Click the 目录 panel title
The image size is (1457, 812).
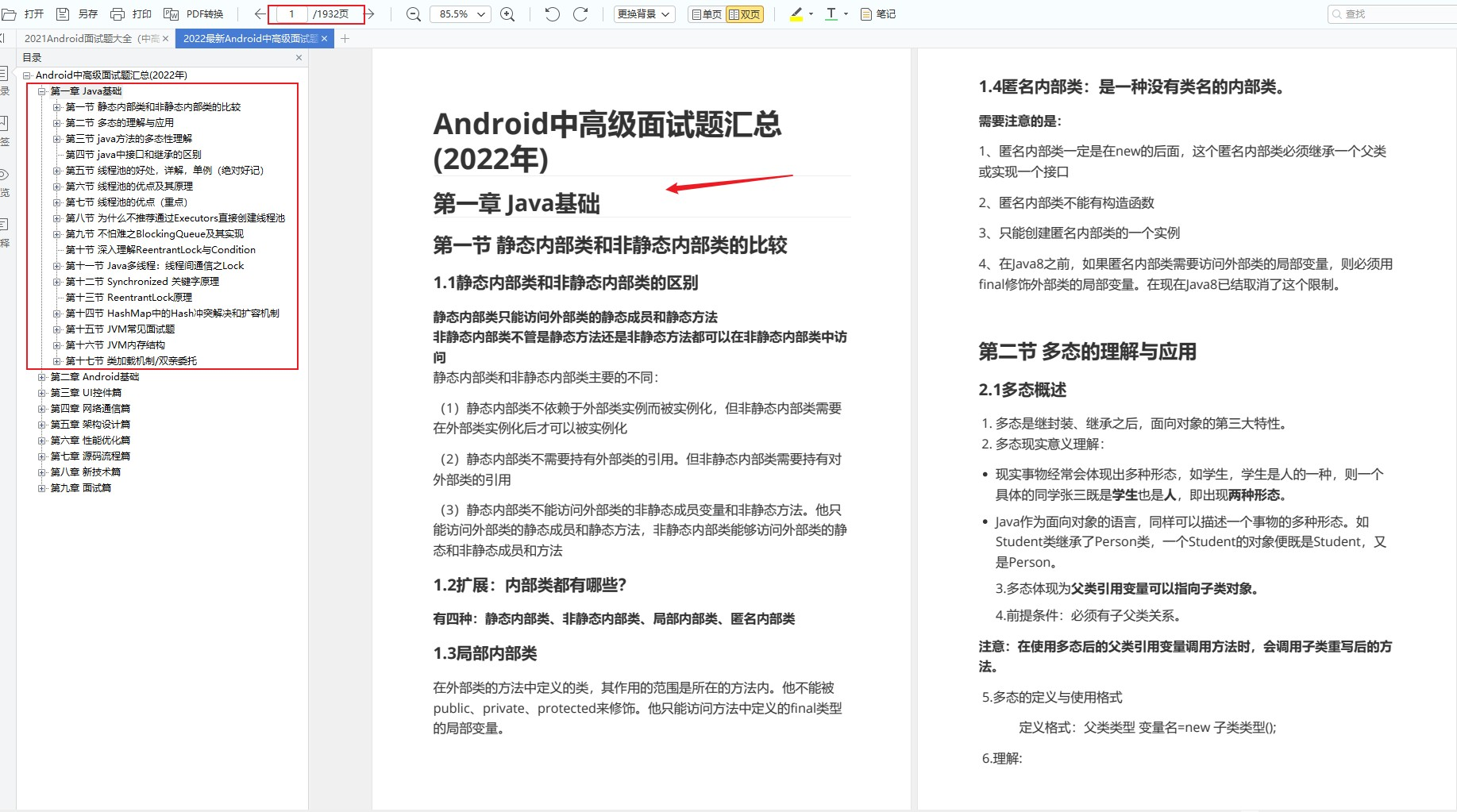pos(32,57)
